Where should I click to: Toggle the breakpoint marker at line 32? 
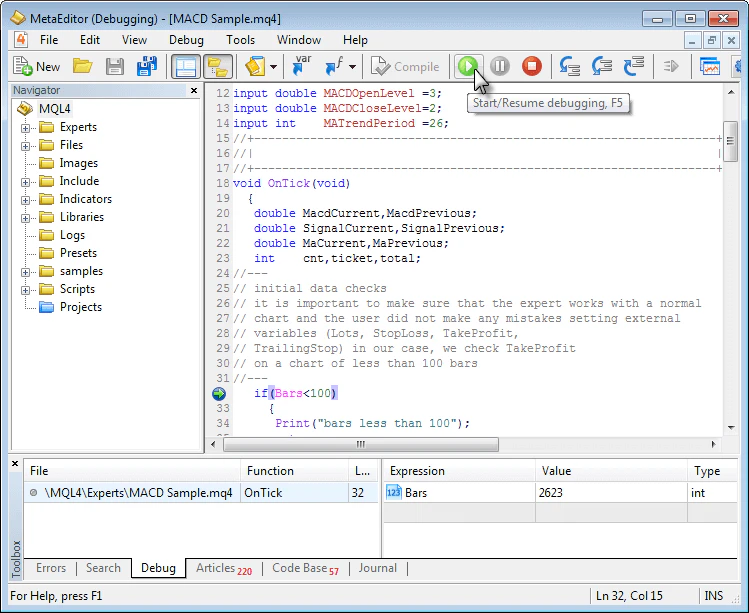[219, 393]
